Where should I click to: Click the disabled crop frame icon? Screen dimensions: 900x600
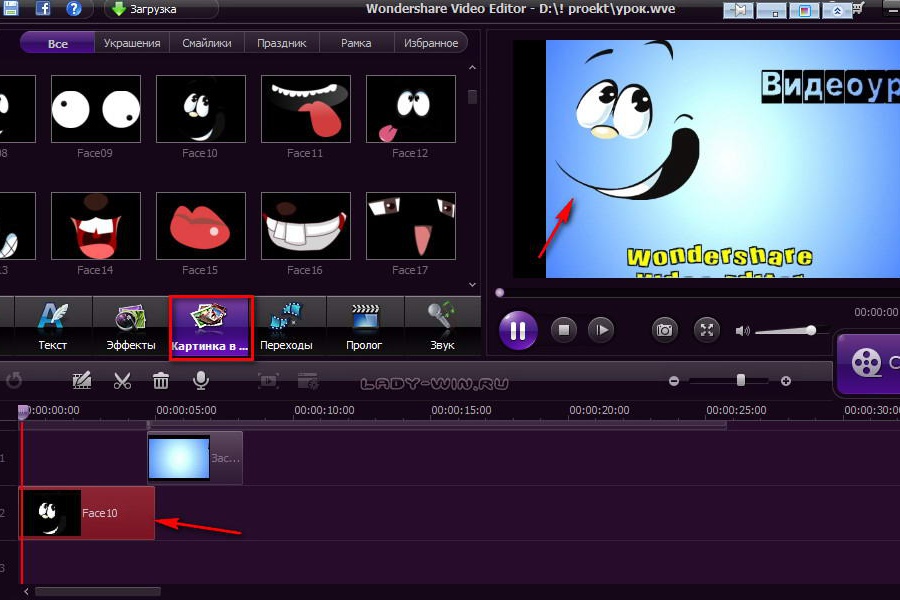click(268, 380)
